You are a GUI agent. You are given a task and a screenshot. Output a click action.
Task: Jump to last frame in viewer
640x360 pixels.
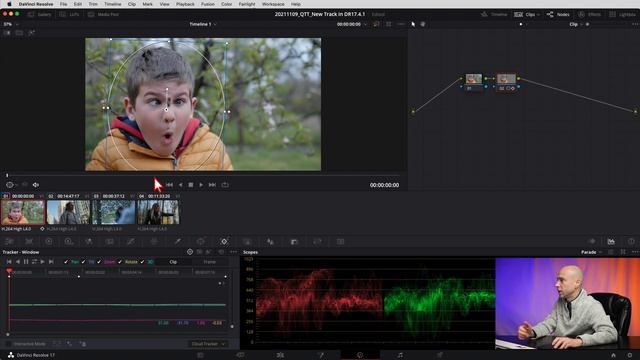coord(212,185)
